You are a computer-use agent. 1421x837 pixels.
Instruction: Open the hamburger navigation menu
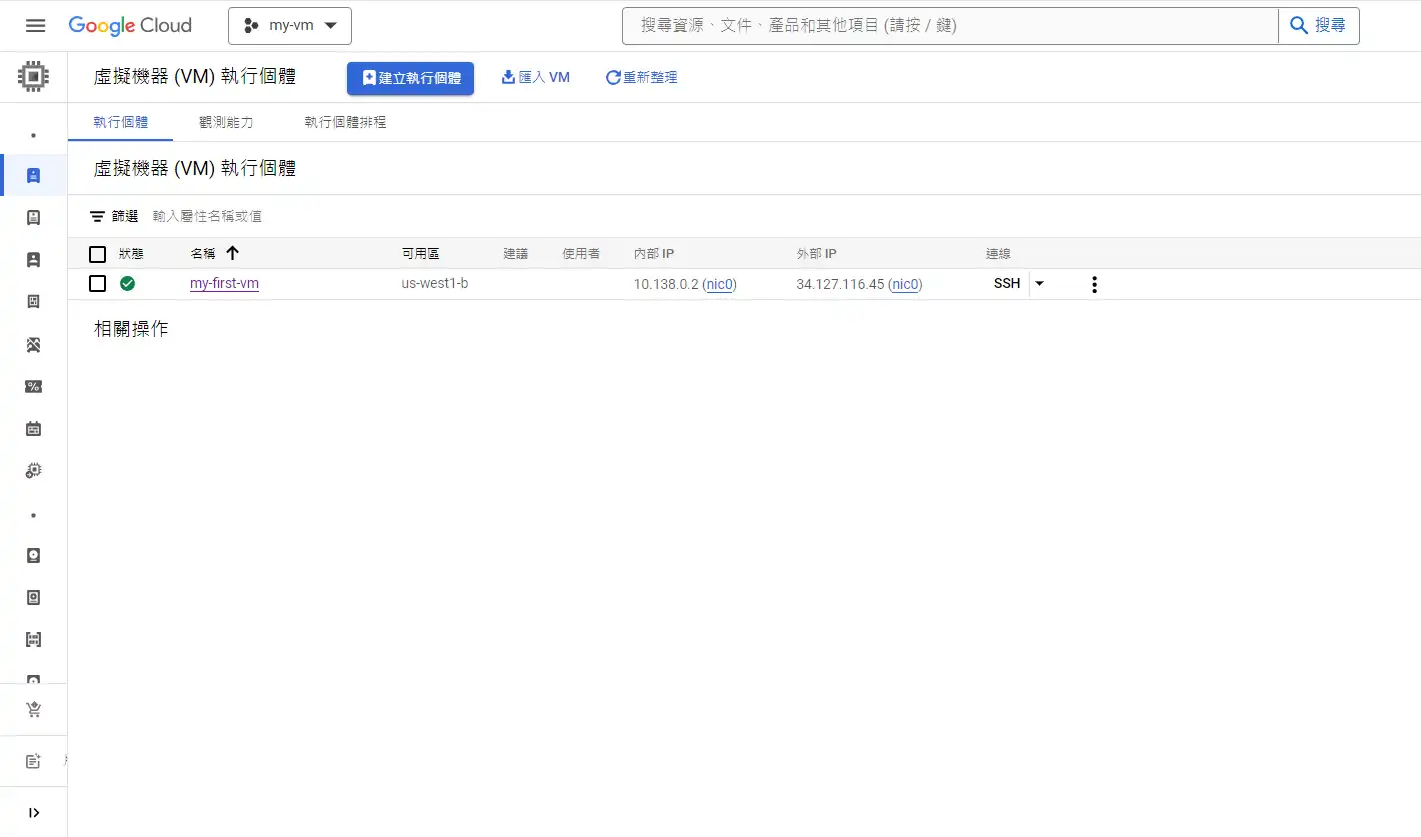35,25
